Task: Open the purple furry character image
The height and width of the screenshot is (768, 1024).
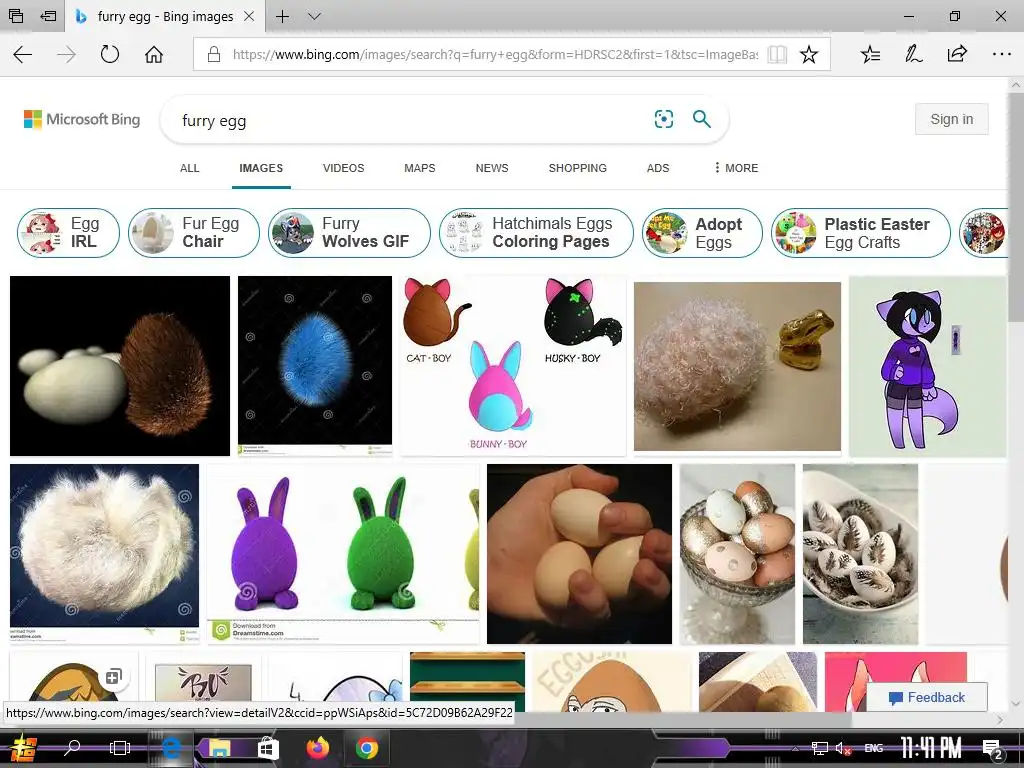Action: 927,366
